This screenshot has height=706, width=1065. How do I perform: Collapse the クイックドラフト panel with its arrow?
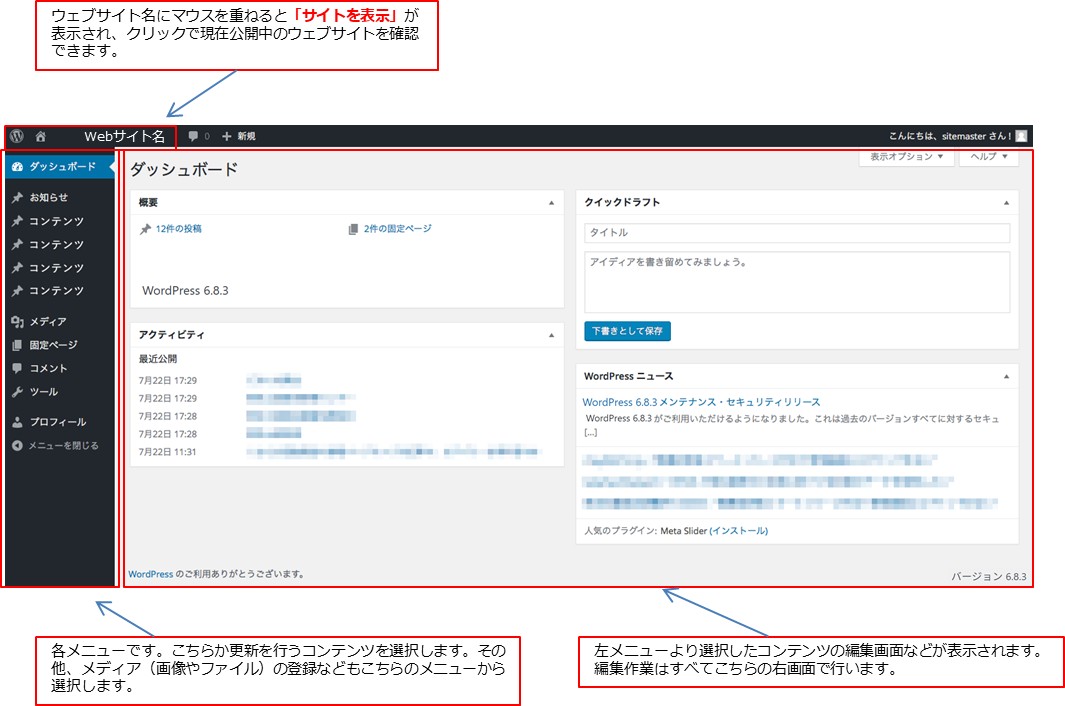click(x=1007, y=202)
